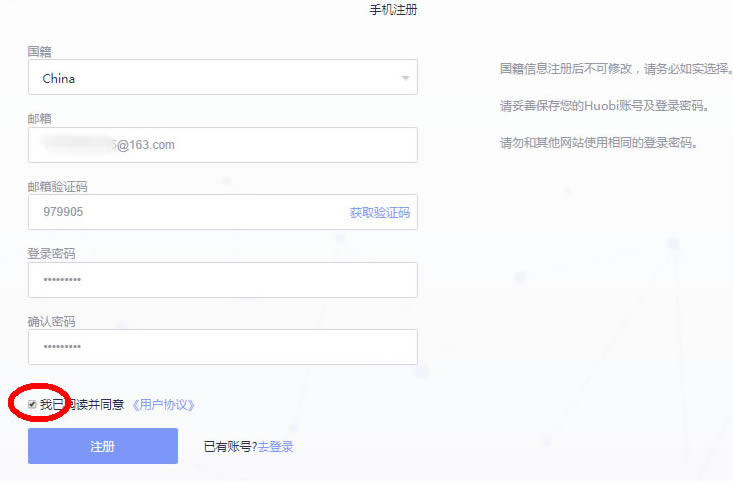Switch to the 手机注册 phone registration tab
The height and width of the screenshot is (483, 733).
pyautogui.click(x=393, y=10)
